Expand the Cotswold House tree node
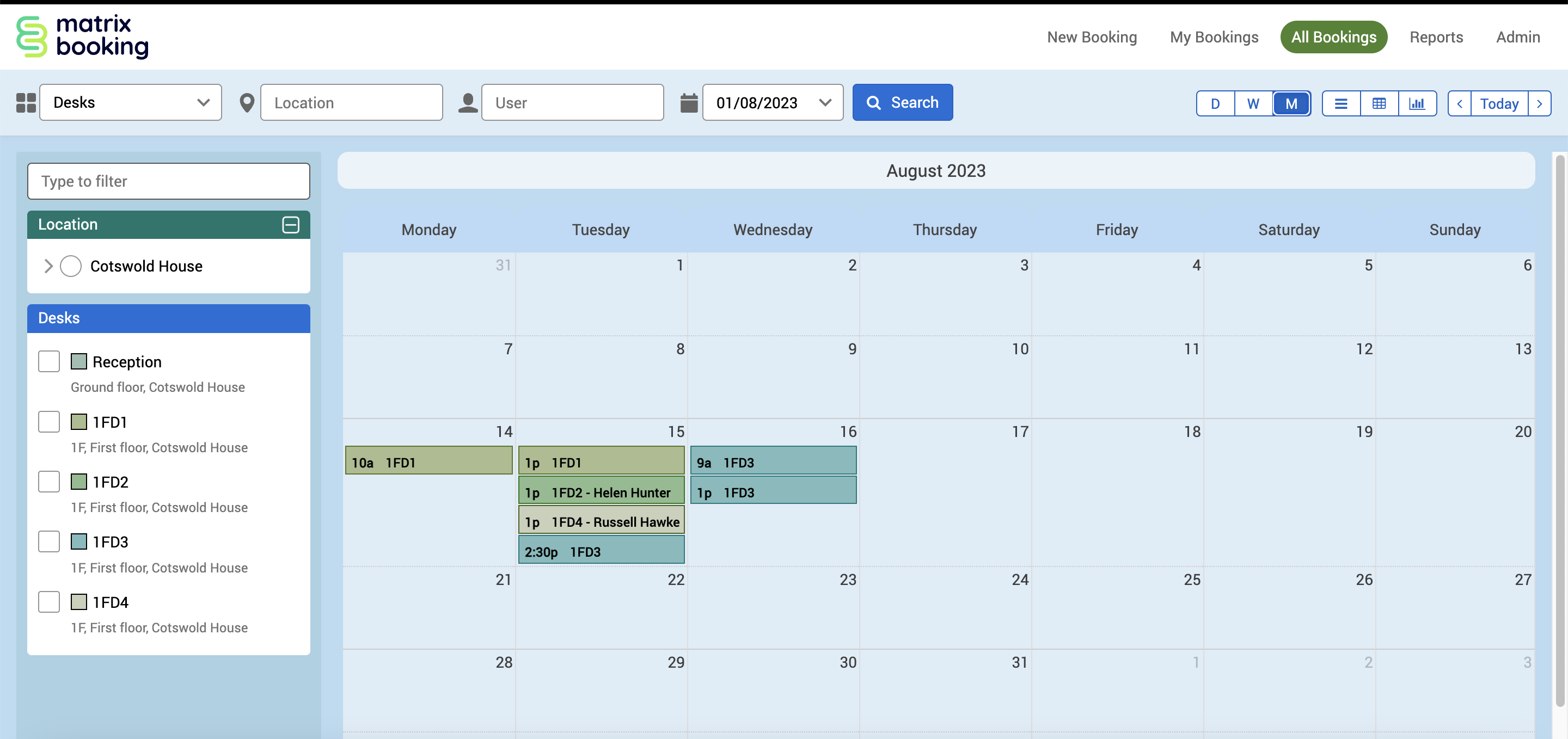Screen dimensions: 1568x739 pyautogui.click(x=48, y=267)
